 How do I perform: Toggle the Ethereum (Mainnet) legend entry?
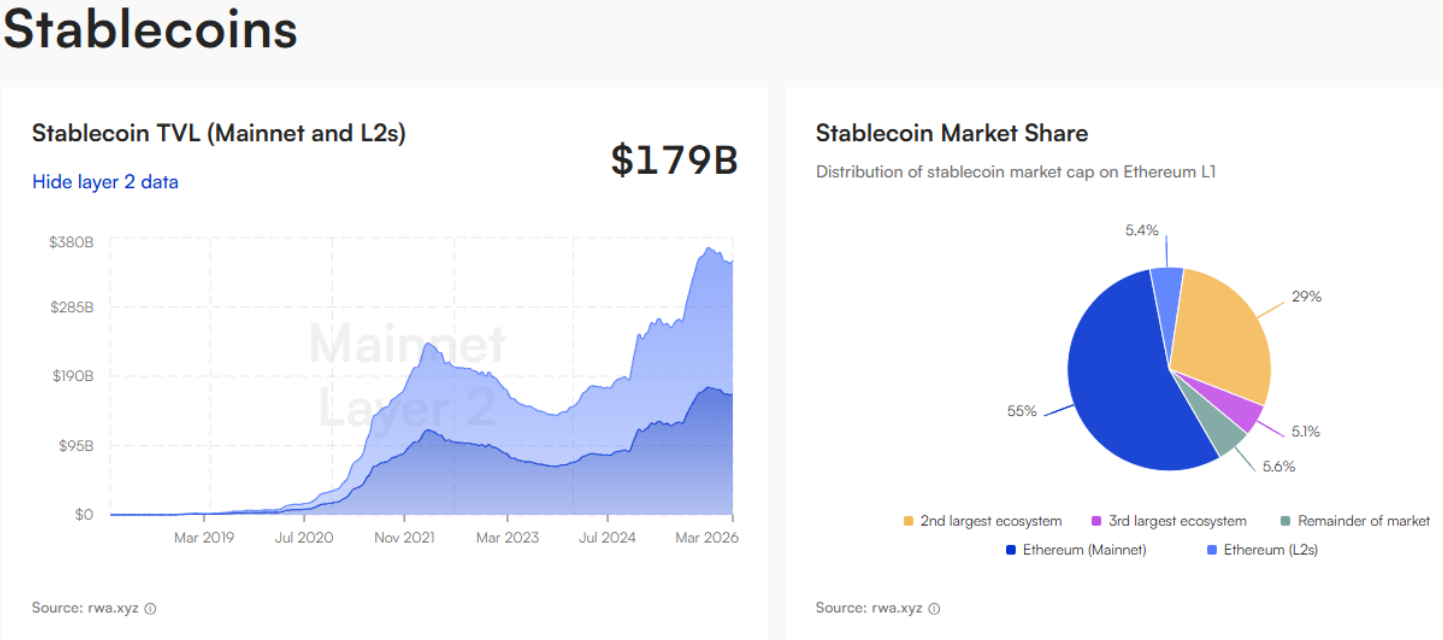(x=1084, y=549)
